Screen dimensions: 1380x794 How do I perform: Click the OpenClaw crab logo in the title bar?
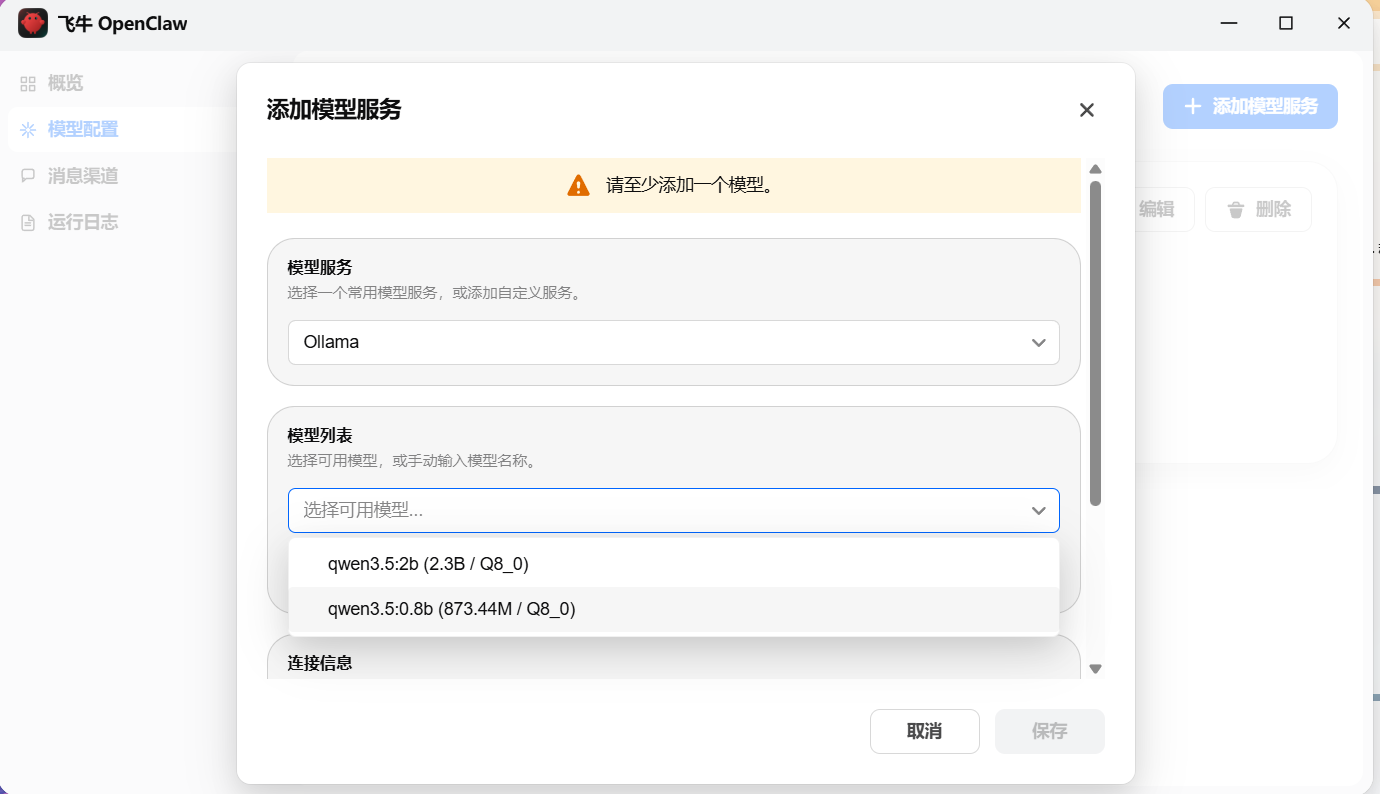pyautogui.click(x=32, y=23)
